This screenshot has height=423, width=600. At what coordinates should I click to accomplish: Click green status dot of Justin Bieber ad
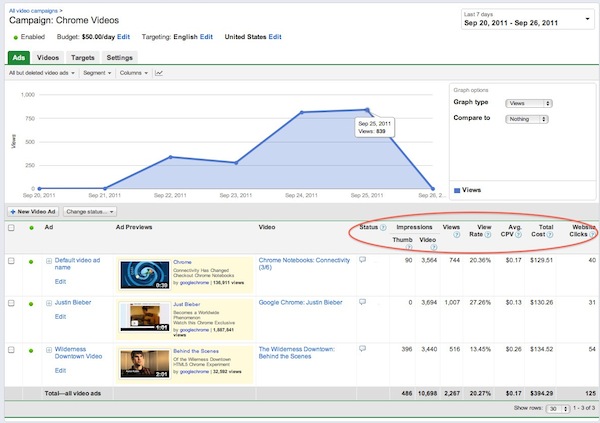(31, 304)
